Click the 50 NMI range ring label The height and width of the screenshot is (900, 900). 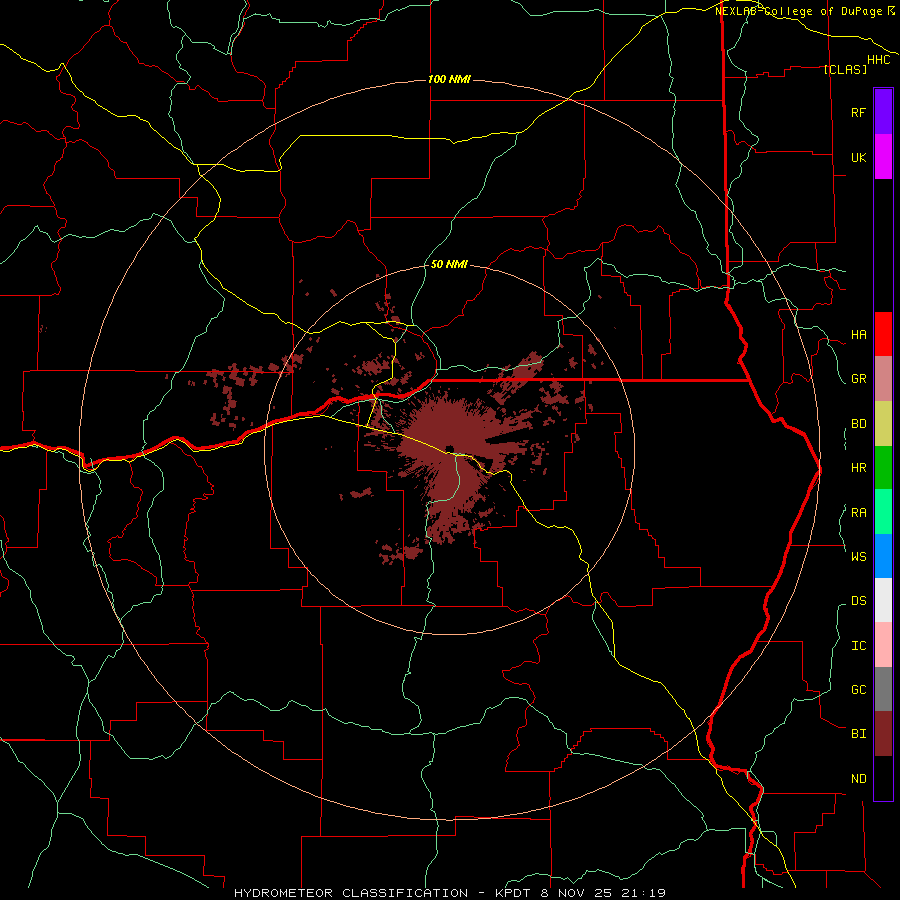pyautogui.click(x=449, y=264)
